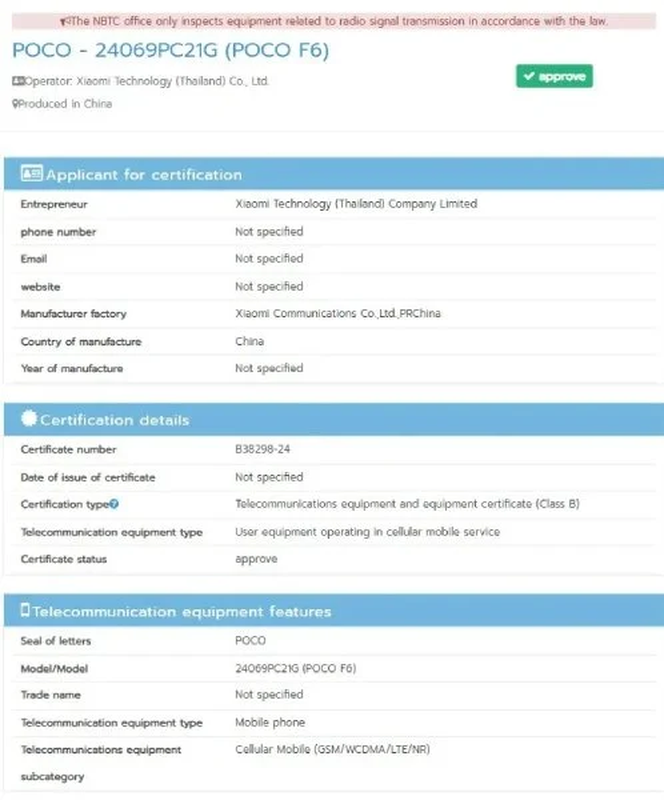Select Telecommunication equipment features section header
The width and height of the screenshot is (664, 800).
pyautogui.click(x=181, y=612)
